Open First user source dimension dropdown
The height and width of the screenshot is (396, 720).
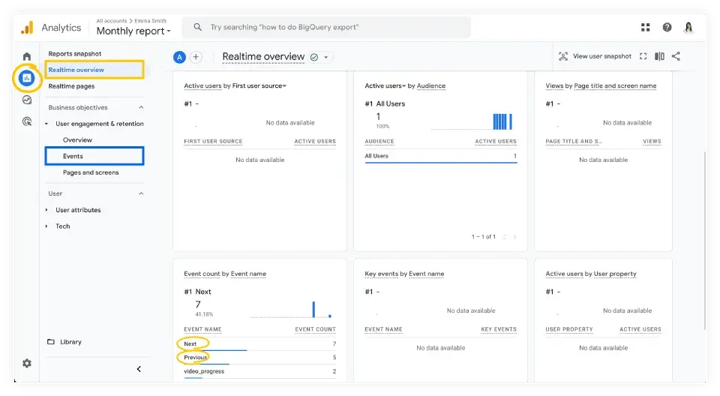coord(259,86)
